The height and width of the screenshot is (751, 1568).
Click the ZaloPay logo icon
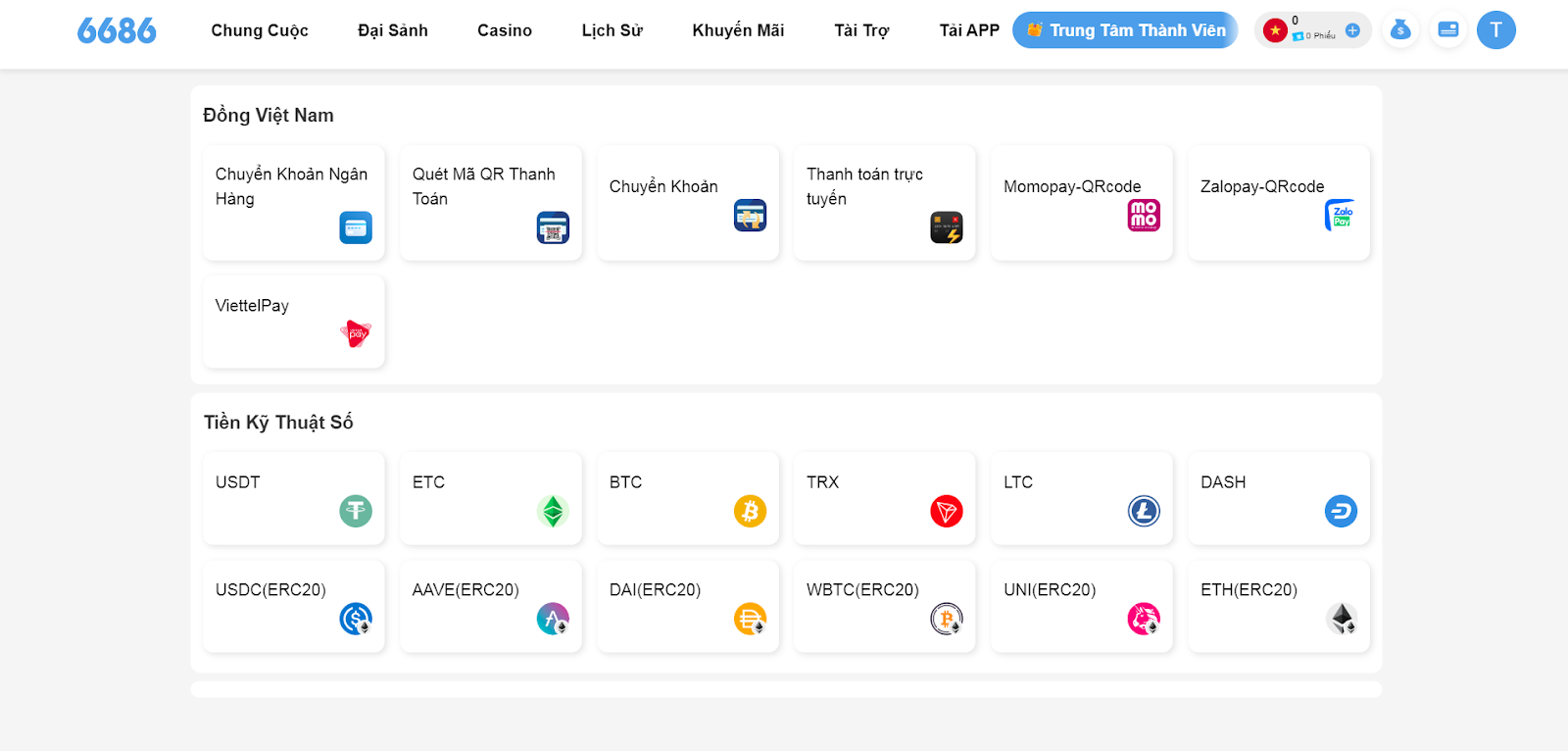coord(1341,216)
